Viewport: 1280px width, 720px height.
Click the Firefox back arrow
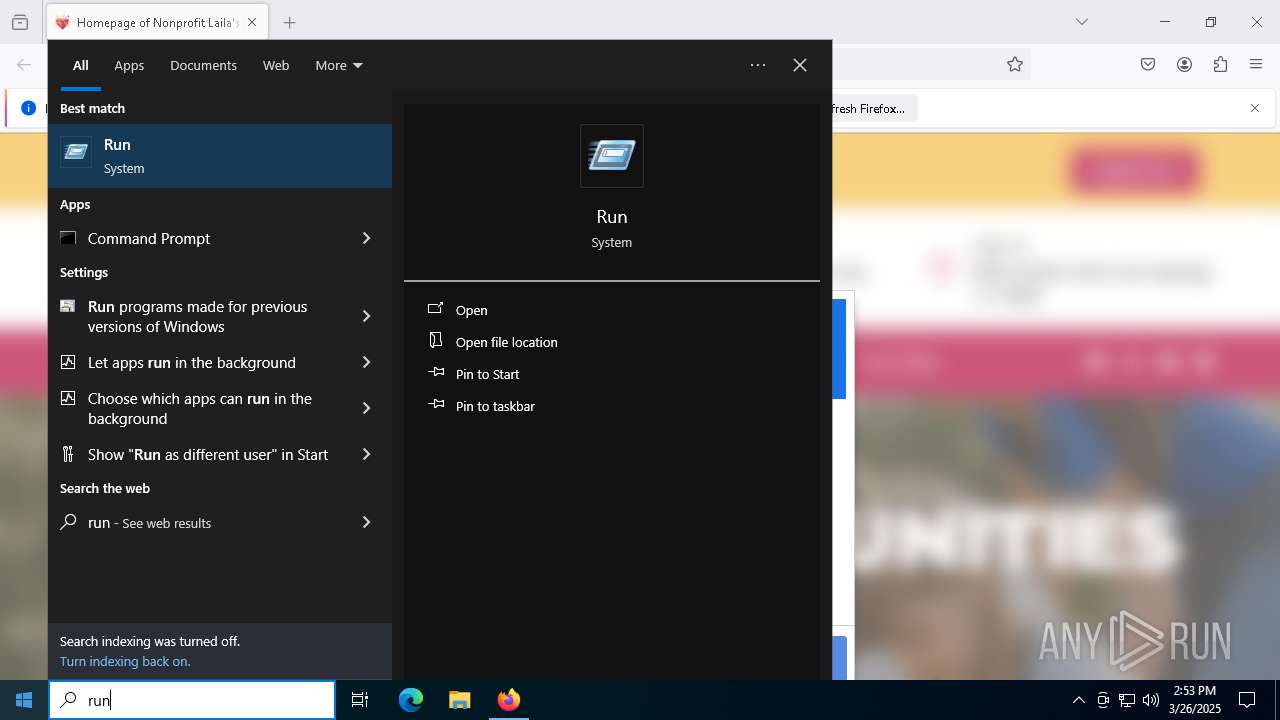coord(24,64)
